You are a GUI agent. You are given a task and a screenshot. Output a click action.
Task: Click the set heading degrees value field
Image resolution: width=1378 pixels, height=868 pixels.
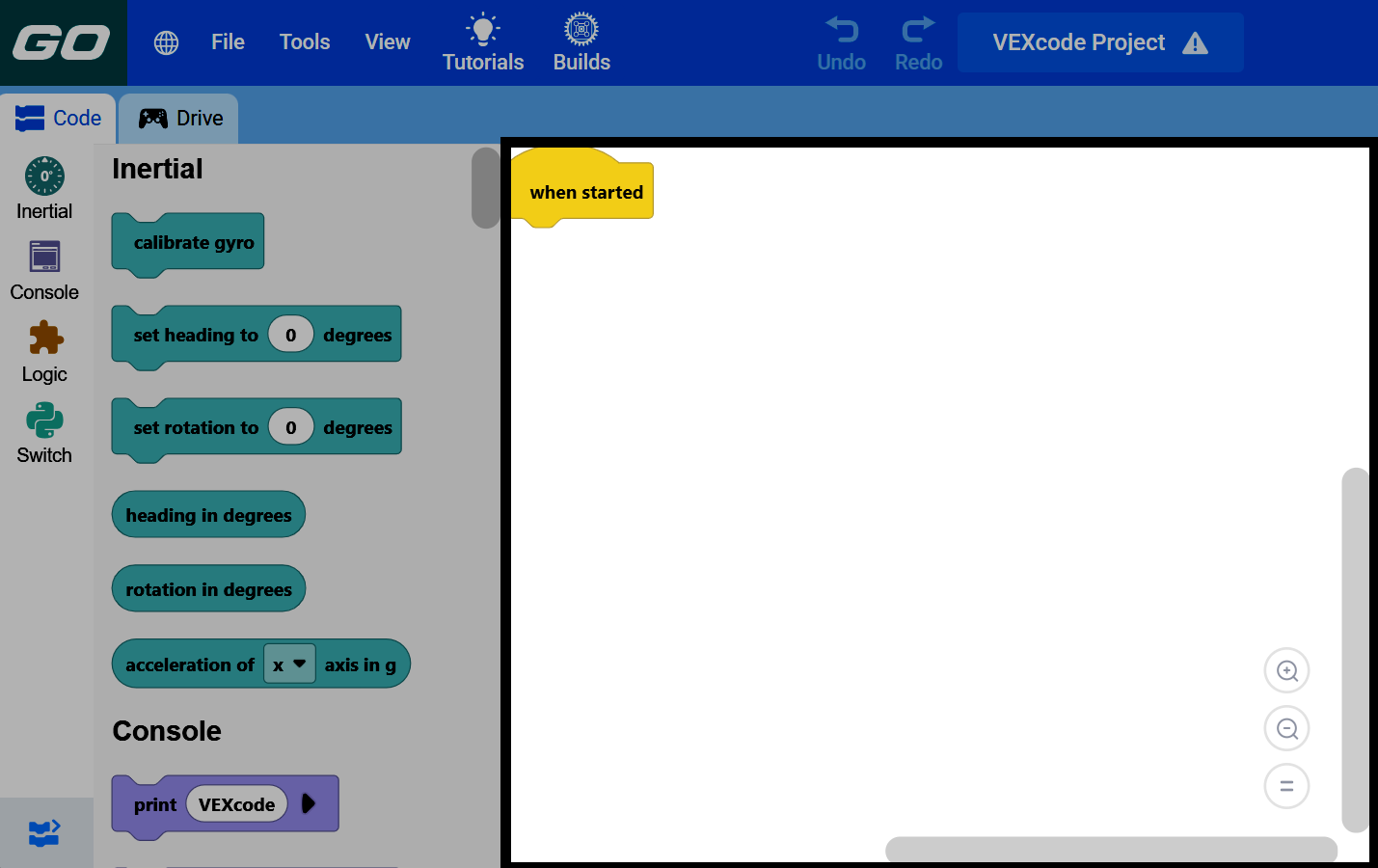coord(291,335)
